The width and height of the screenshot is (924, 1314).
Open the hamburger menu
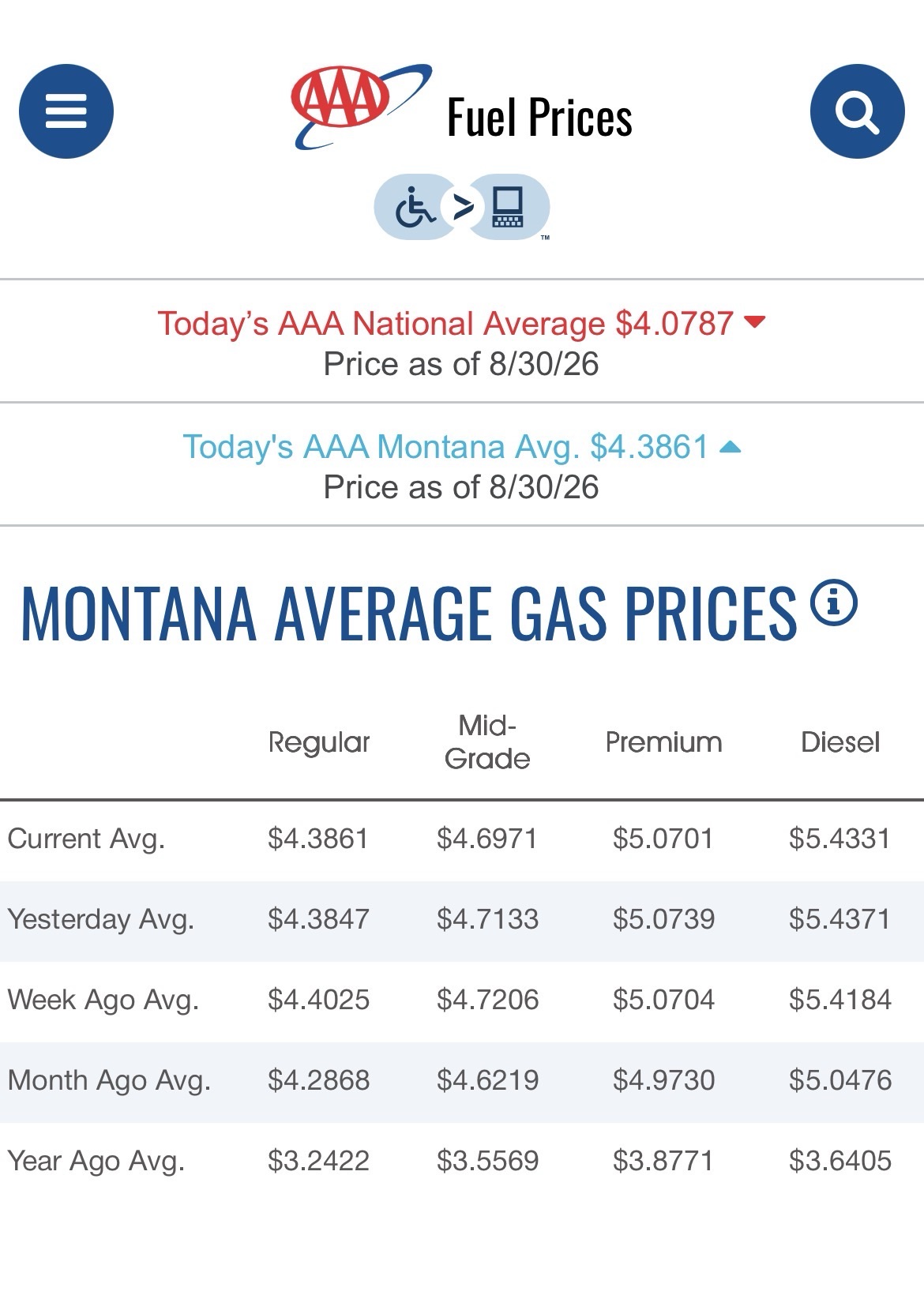(66, 111)
